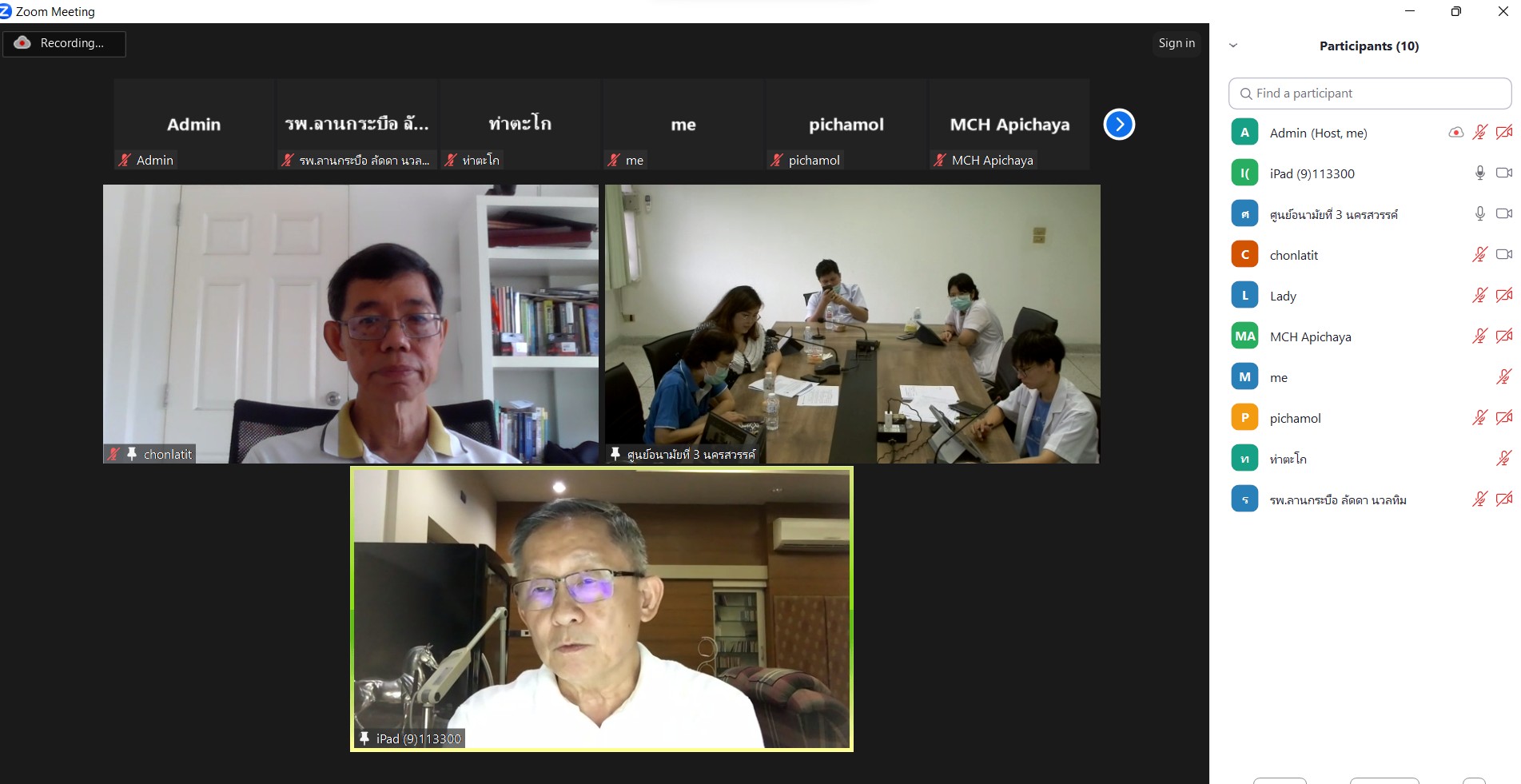
Task: Click ท่าตะโก avatar in participants list
Action: [x=1244, y=459]
